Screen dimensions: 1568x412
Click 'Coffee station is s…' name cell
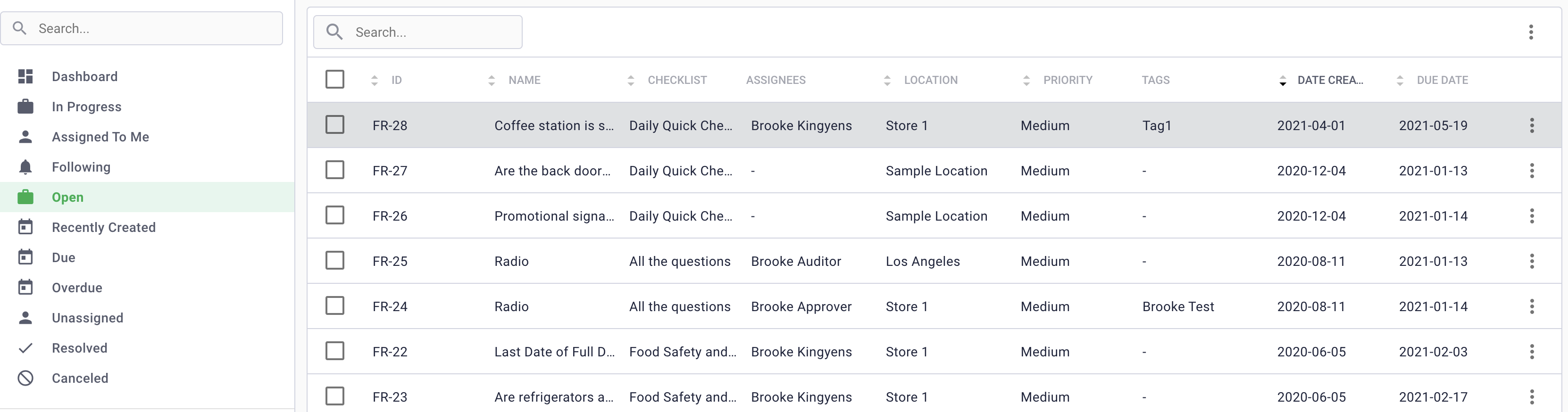554,125
